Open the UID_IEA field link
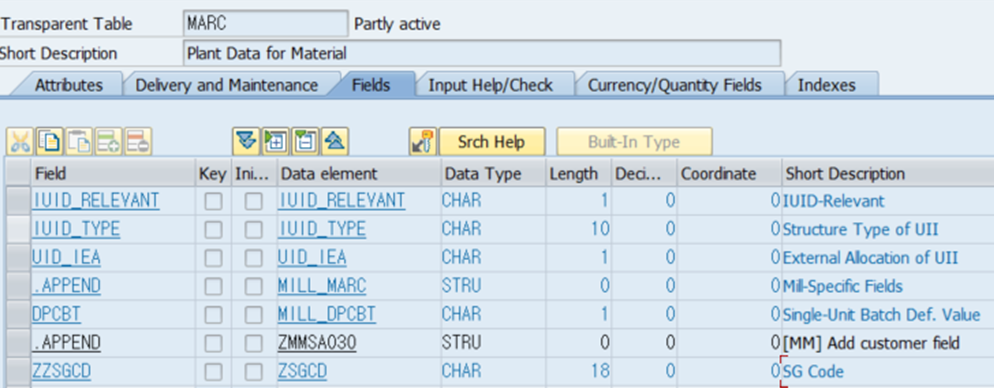The image size is (994, 388). [66, 257]
